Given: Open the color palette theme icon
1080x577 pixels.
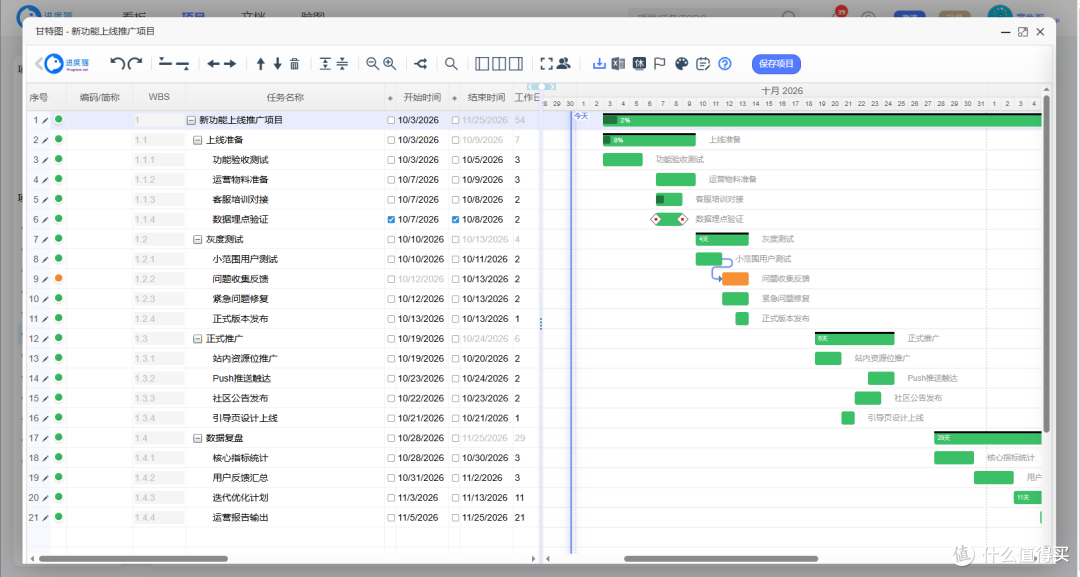Looking at the screenshot, I should (x=681, y=64).
